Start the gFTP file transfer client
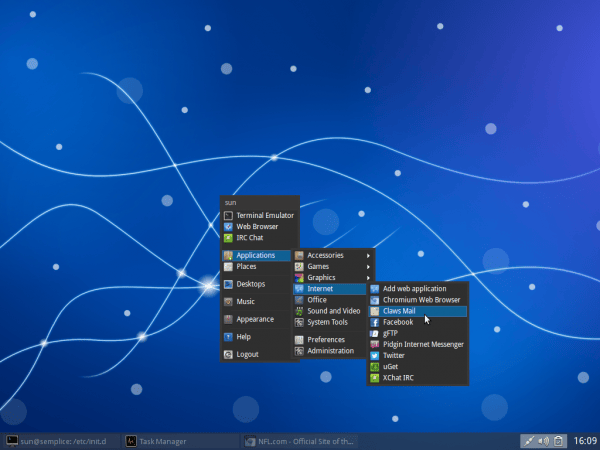This screenshot has width=600, height=450. click(392, 333)
